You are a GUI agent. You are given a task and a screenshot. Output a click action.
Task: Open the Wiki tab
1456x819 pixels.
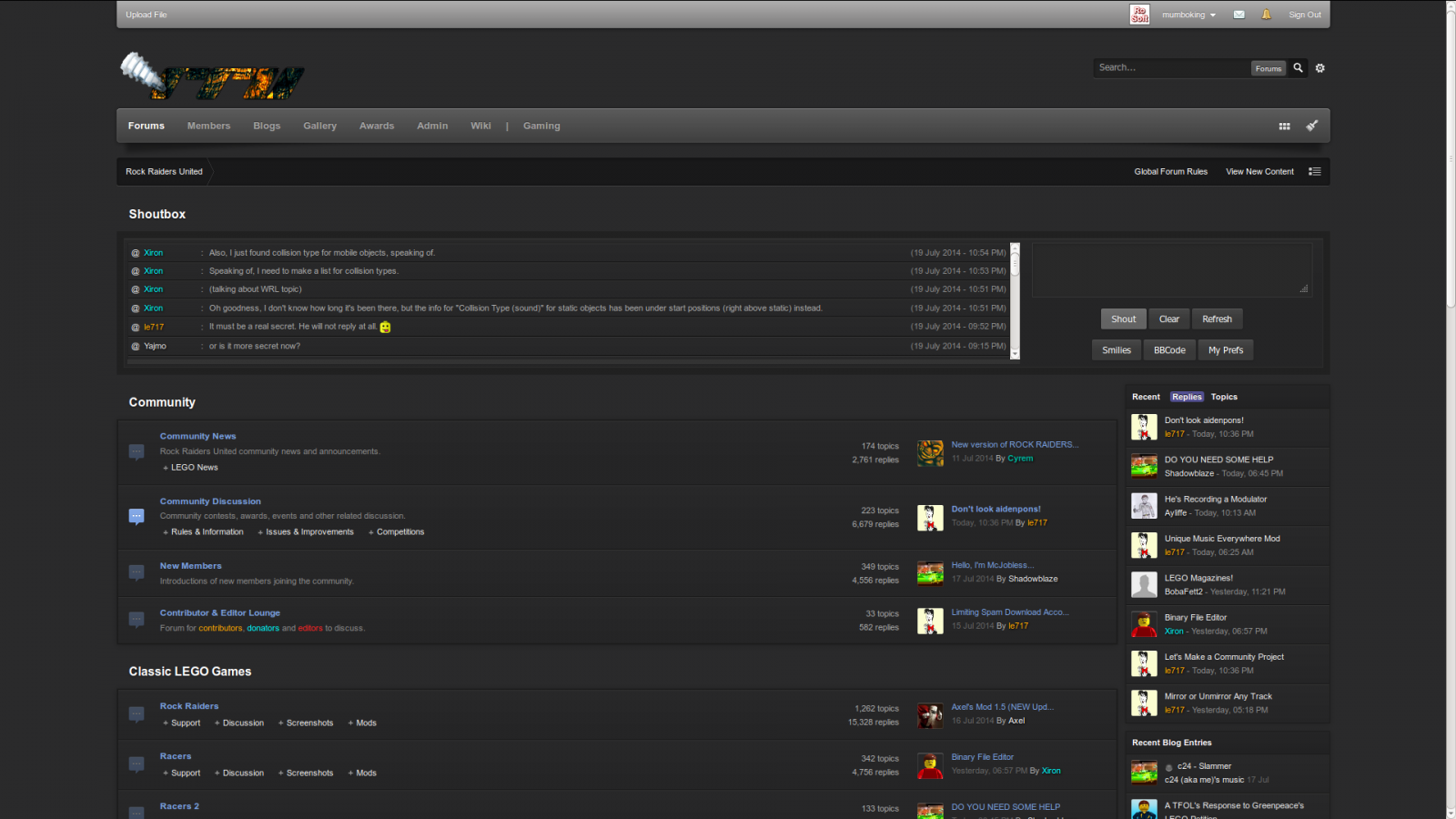coord(480,126)
